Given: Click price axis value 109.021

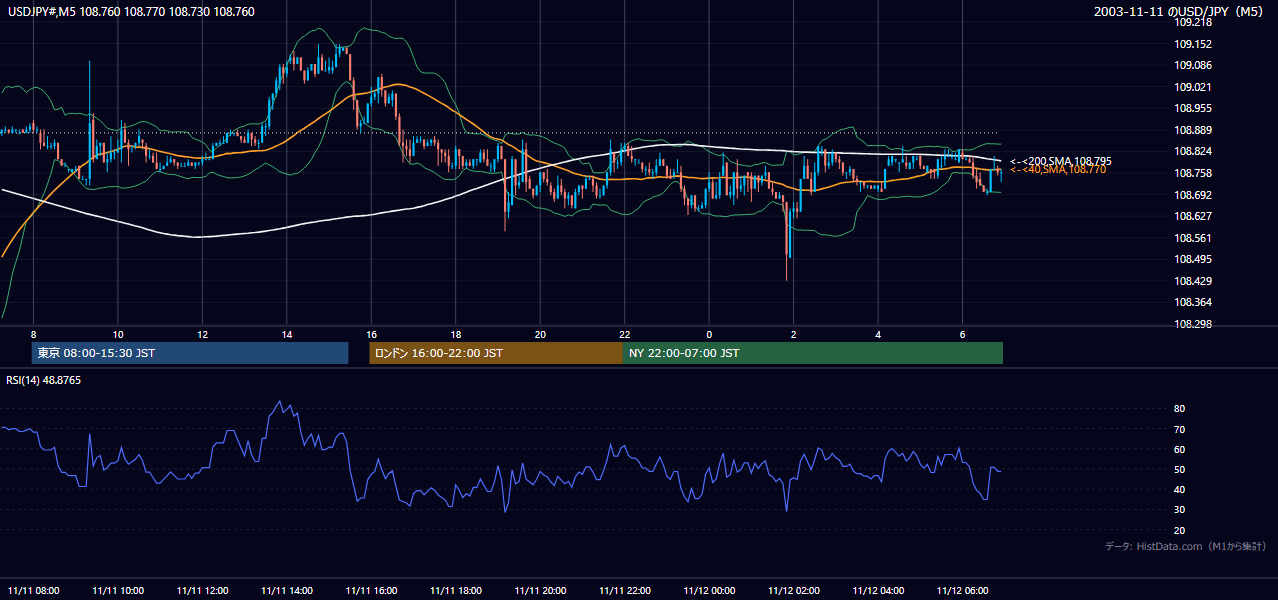Looking at the screenshot, I should (x=1193, y=87).
